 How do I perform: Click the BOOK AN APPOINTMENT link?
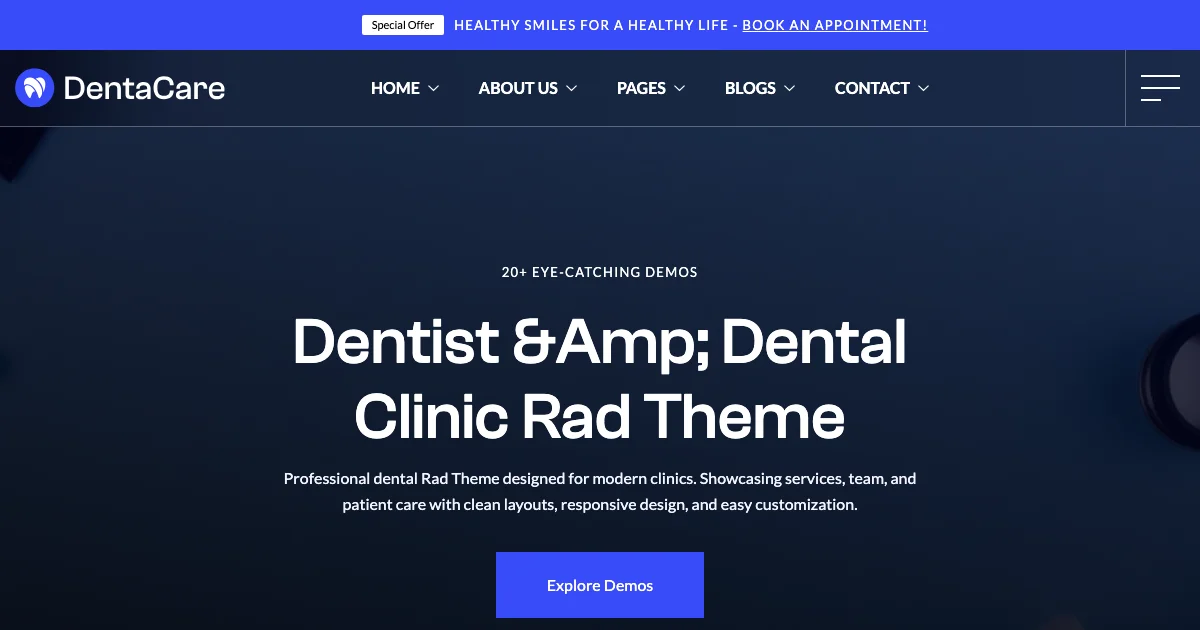[835, 25]
